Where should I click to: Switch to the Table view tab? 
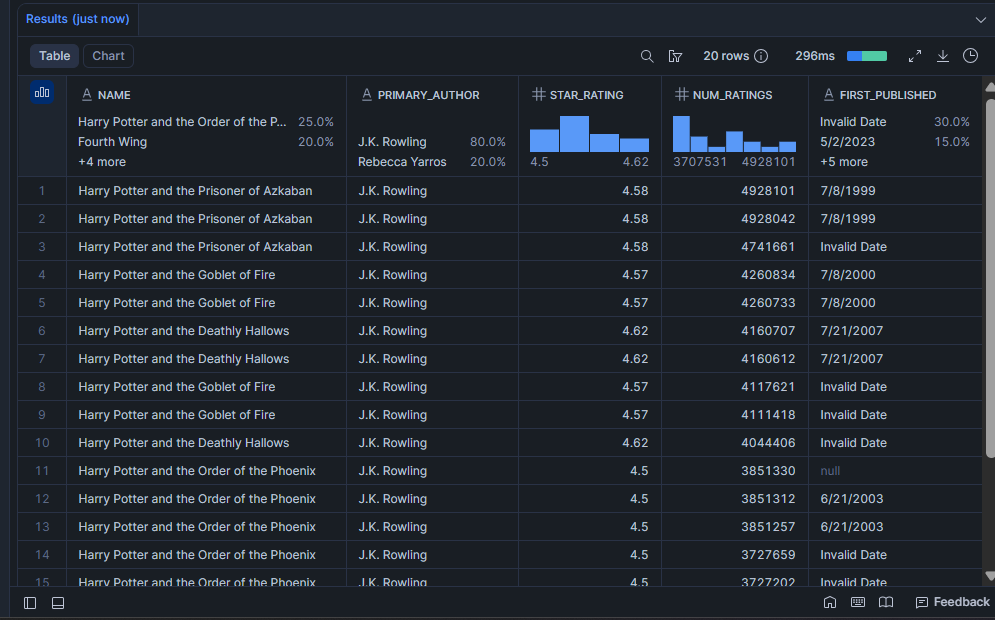[55, 56]
